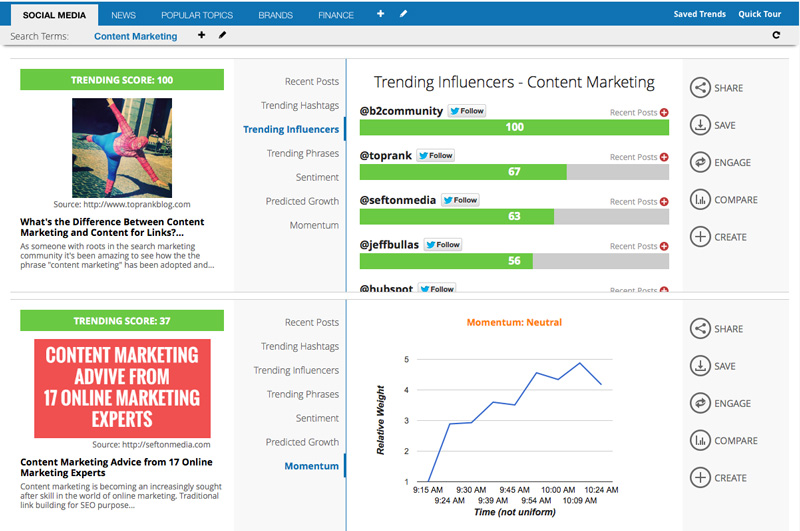Add a new tab with the plus icon

[x=380, y=14]
